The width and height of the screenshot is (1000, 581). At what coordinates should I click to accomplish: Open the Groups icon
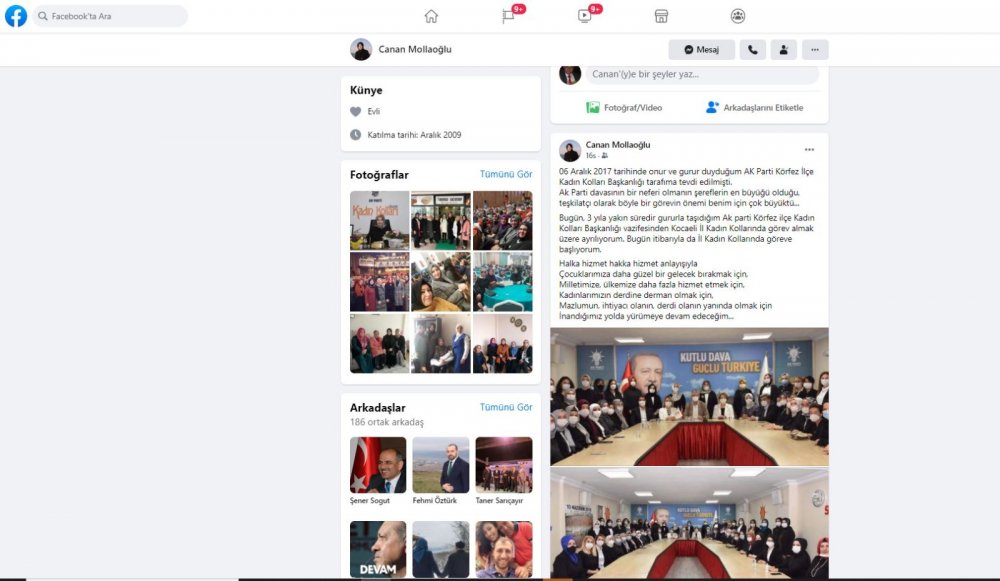click(x=738, y=17)
